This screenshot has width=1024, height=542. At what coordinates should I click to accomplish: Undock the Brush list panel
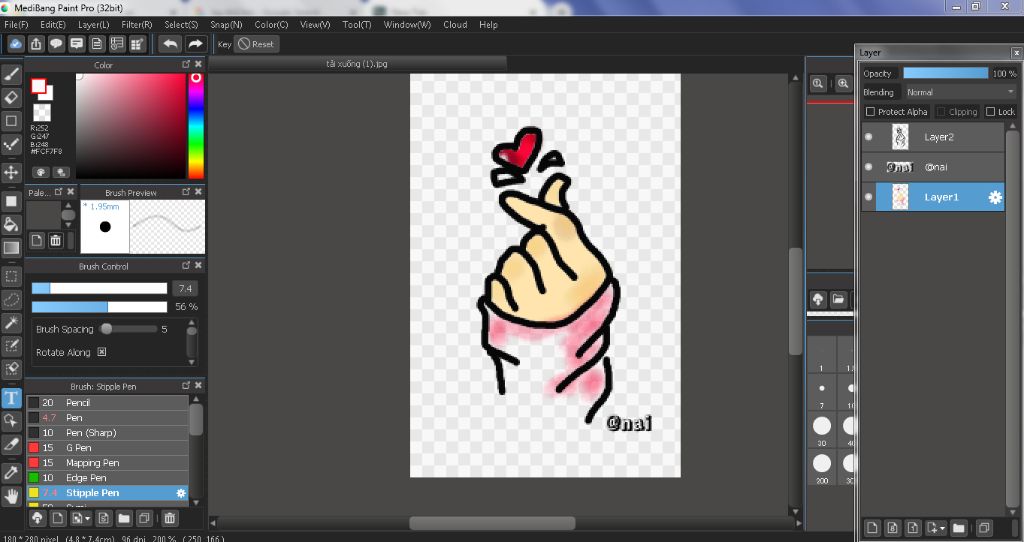186,385
